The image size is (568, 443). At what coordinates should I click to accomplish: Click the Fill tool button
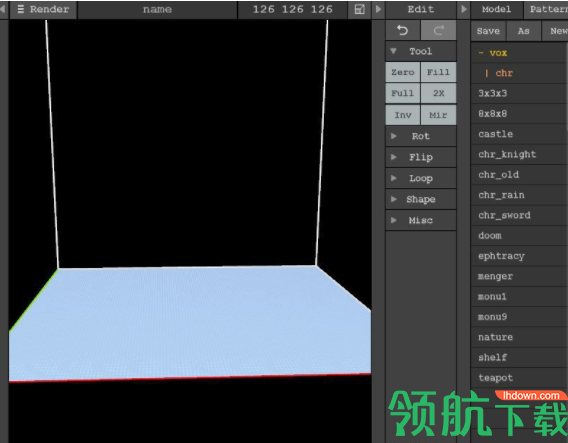(x=438, y=72)
